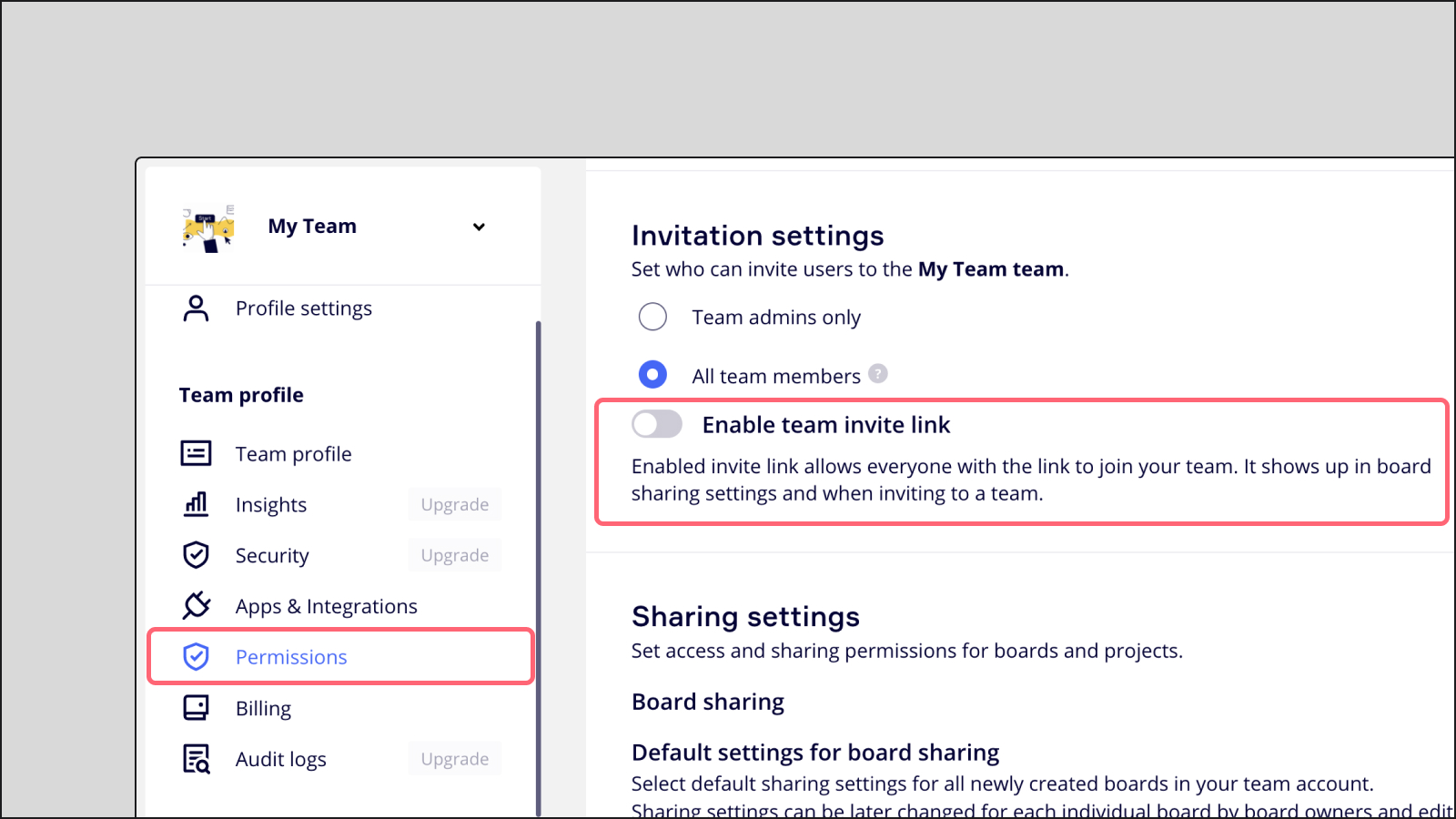
Task: Click the Team profile card icon
Action: pyautogui.click(x=196, y=453)
